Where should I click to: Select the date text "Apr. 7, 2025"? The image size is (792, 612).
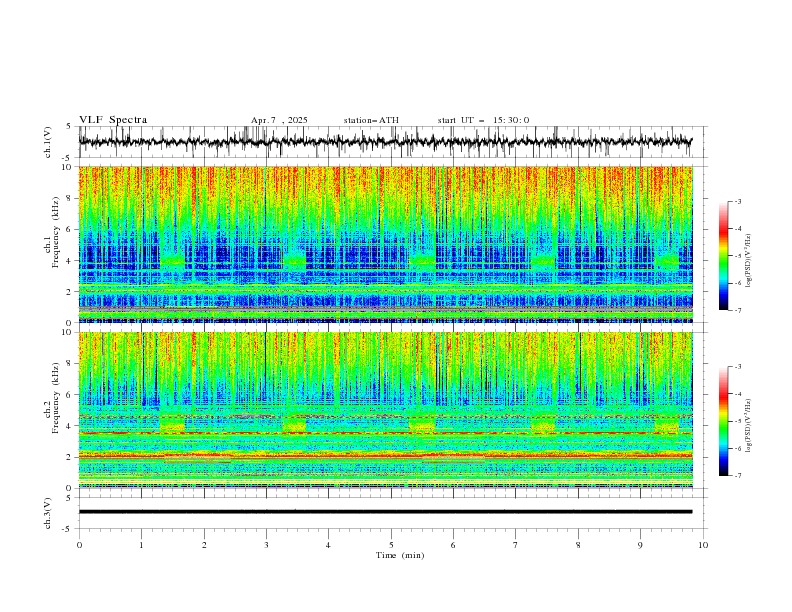tap(279, 120)
